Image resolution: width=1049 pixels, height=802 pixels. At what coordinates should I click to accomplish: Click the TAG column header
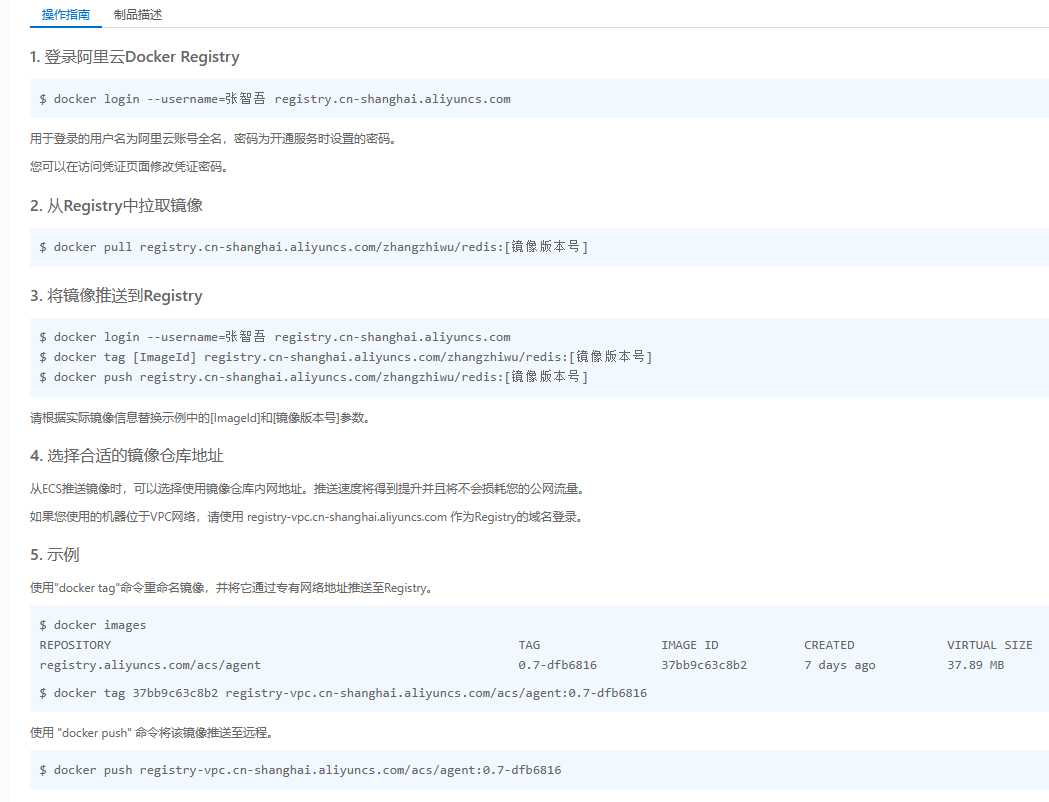coord(529,645)
